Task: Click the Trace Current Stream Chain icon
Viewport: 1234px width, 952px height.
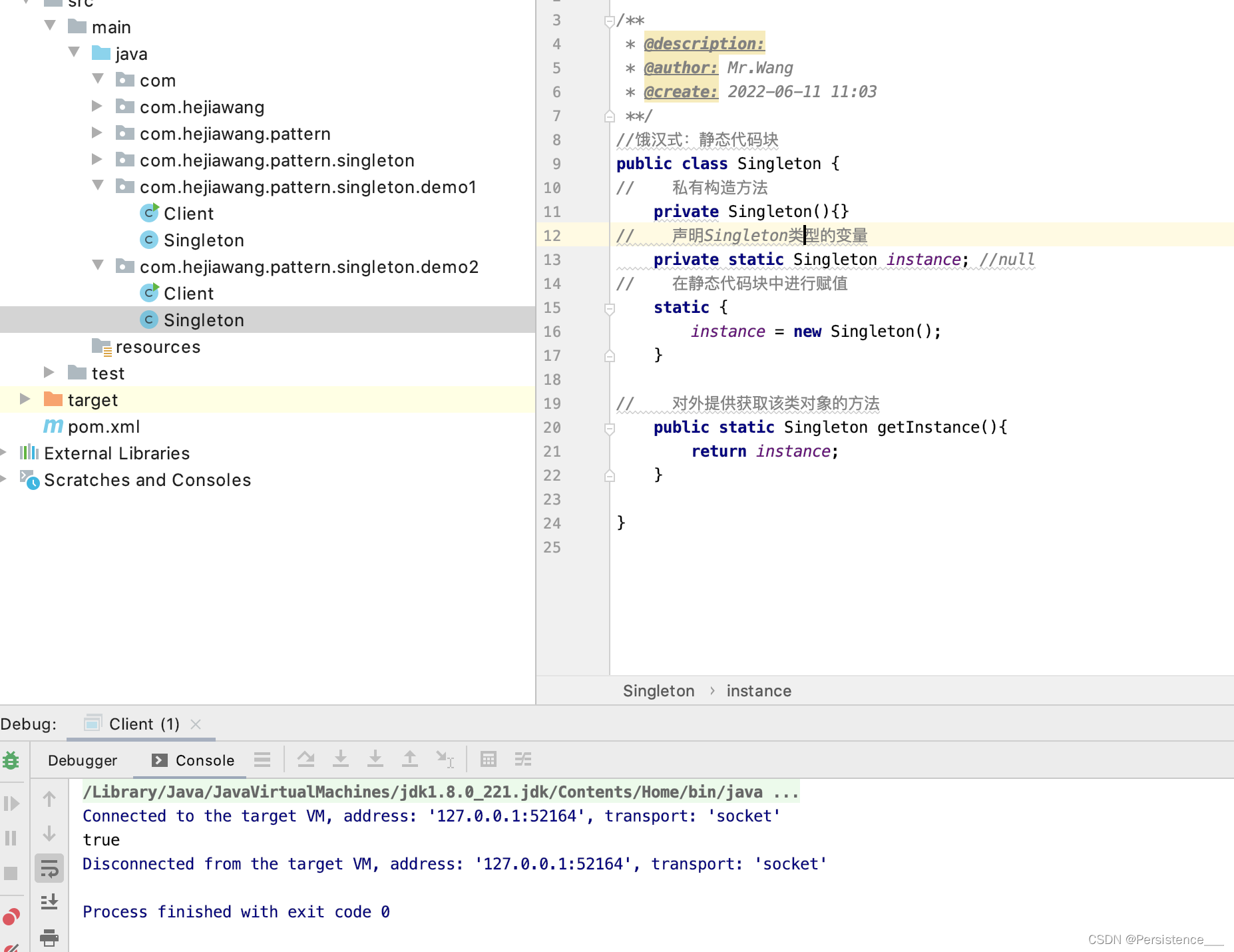Action: coord(523,759)
